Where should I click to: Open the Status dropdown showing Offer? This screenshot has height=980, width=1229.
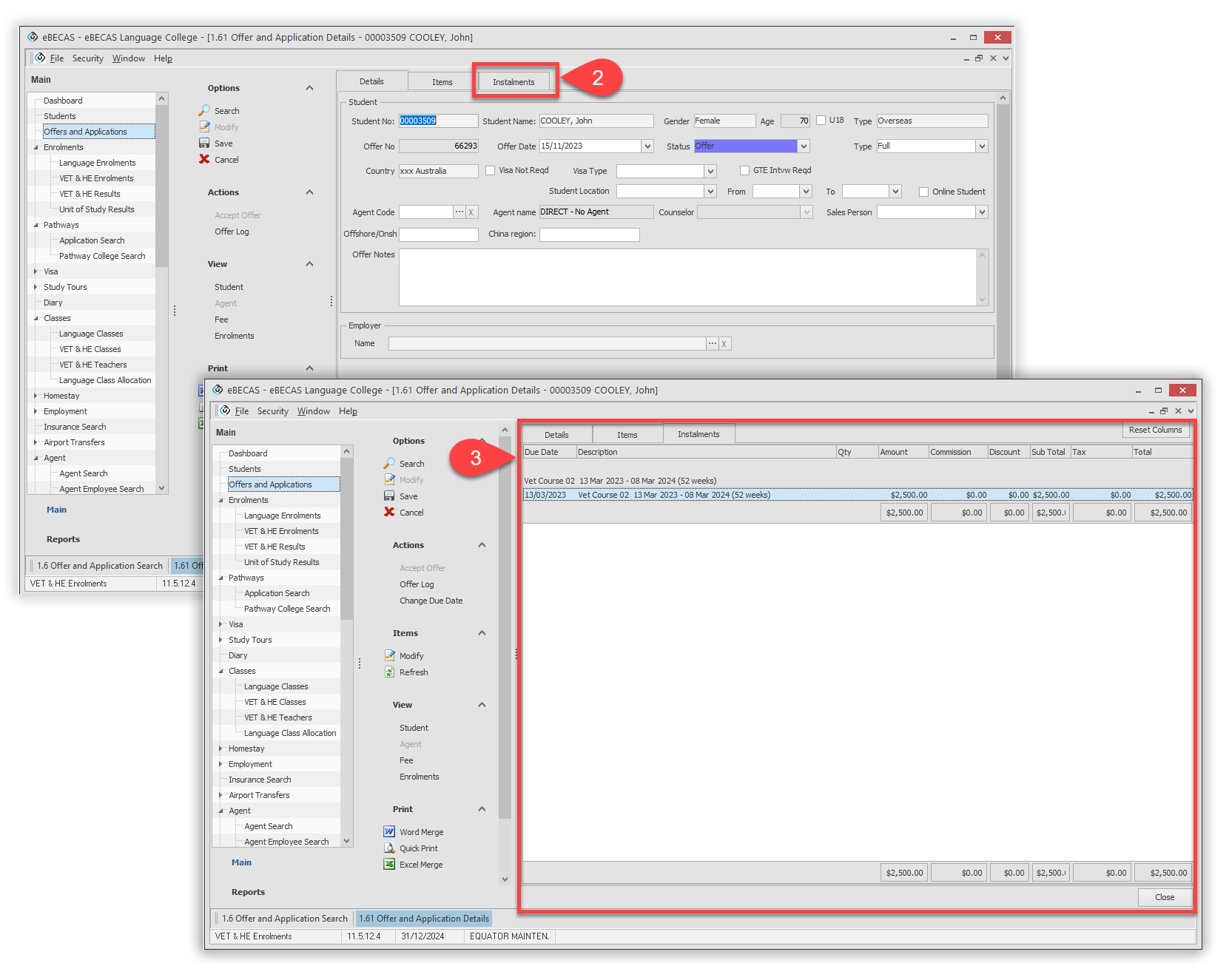804,146
